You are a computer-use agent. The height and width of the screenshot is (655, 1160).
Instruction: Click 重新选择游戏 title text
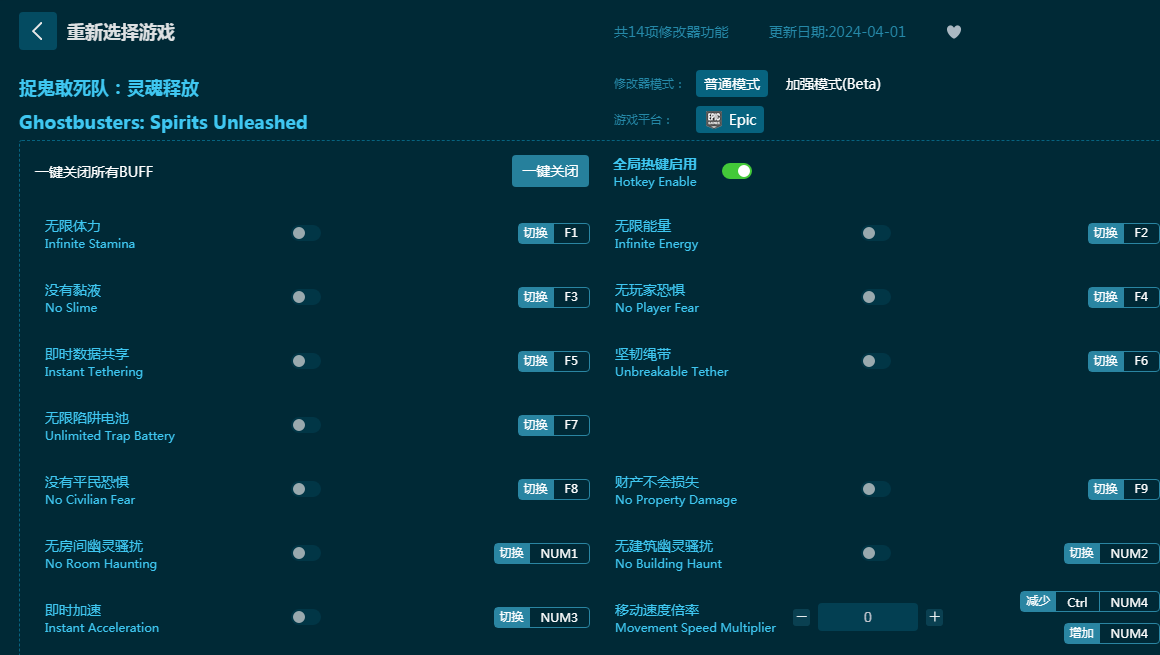[121, 32]
